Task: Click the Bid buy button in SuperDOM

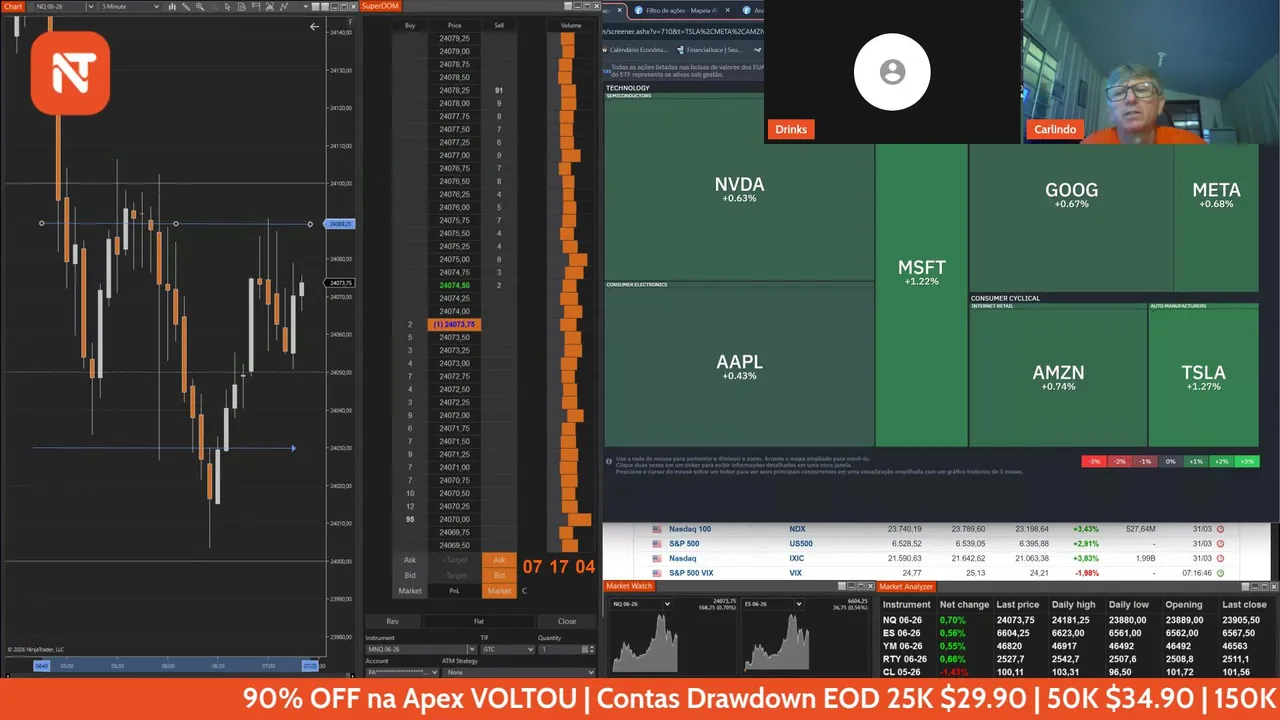Action: click(410, 575)
